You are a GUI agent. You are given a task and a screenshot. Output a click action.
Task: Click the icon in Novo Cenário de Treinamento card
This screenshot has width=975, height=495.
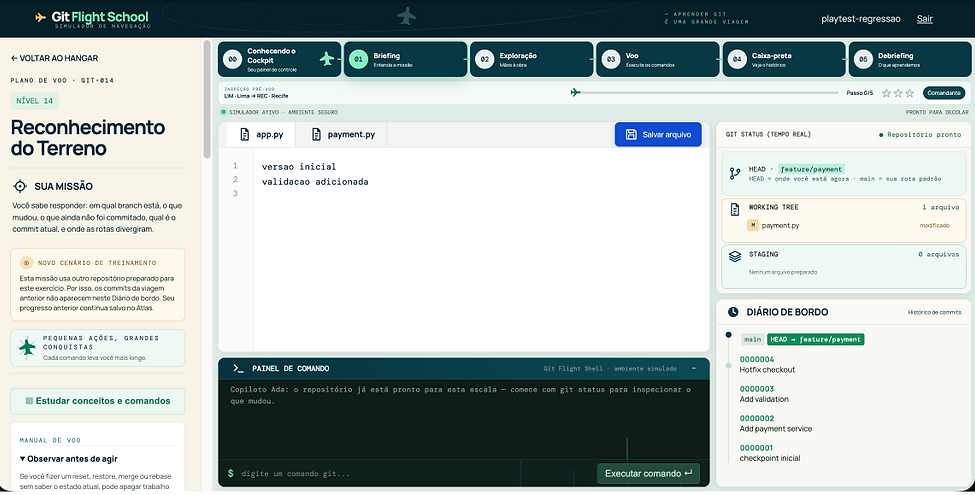click(26, 262)
